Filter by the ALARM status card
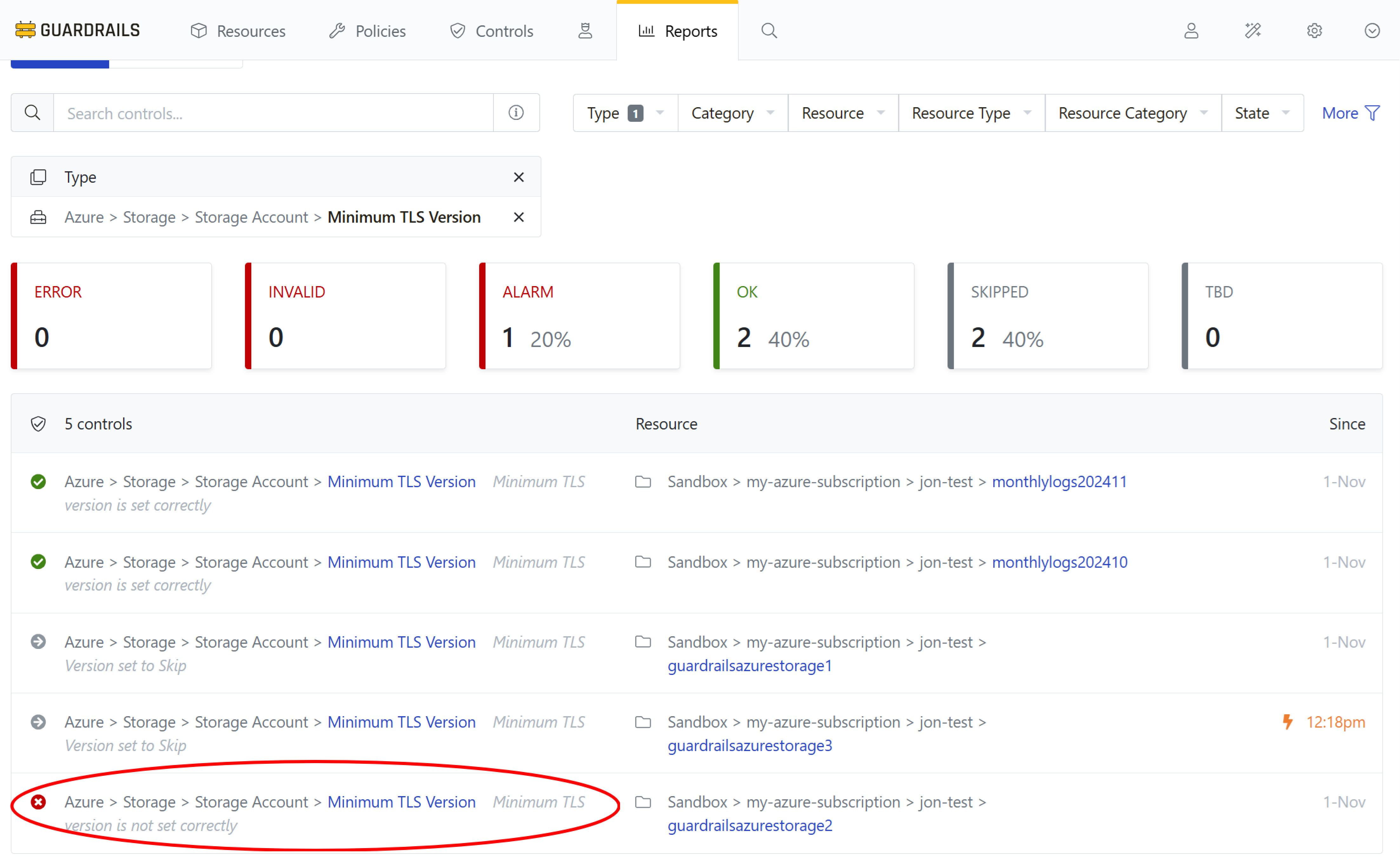The height and width of the screenshot is (857, 1400). (579, 316)
